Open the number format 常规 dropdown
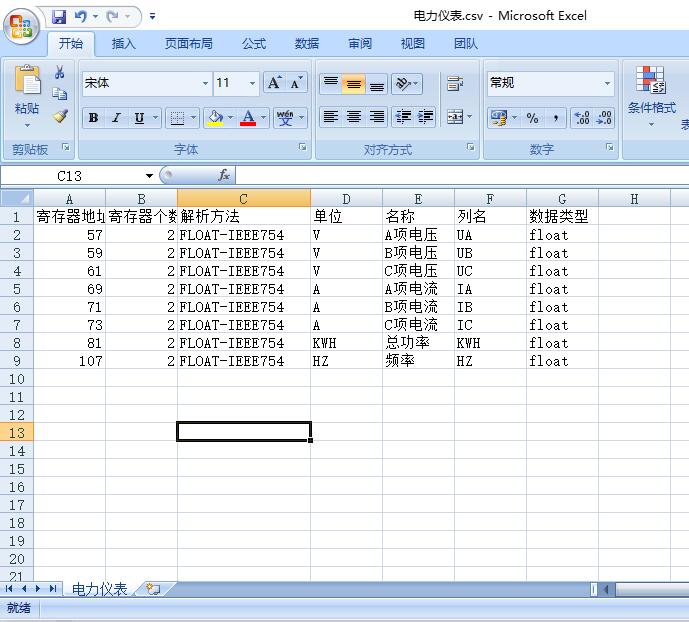The height and width of the screenshot is (622, 689). coord(607,84)
